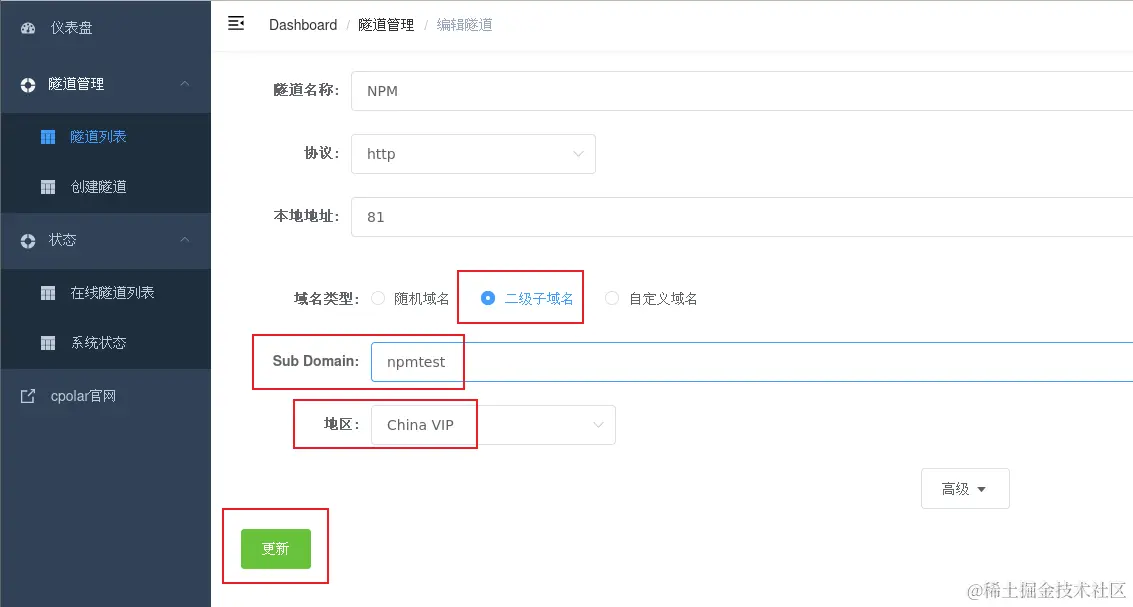The height and width of the screenshot is (607, 1133).
Task: Select the 自定义域名 radio button
Action: 612,298
